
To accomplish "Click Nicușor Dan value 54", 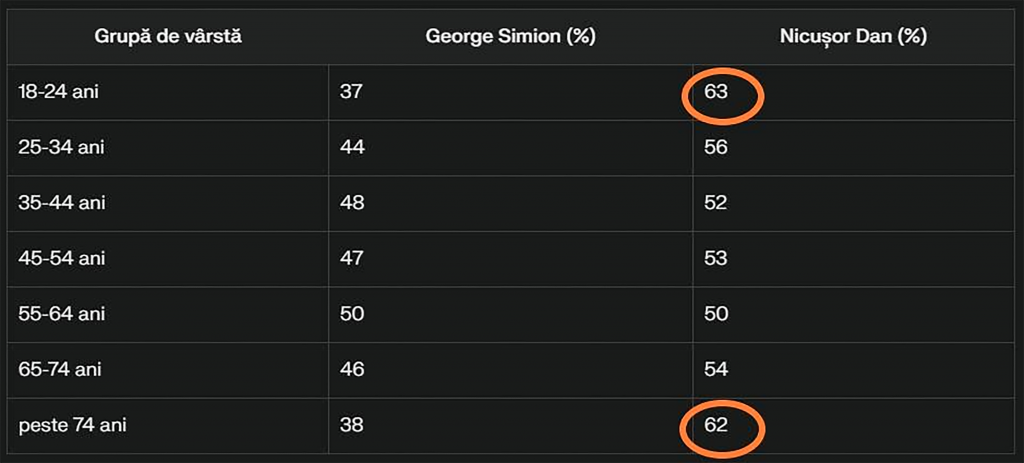I will pyautogui.click(x=715, y=370).
